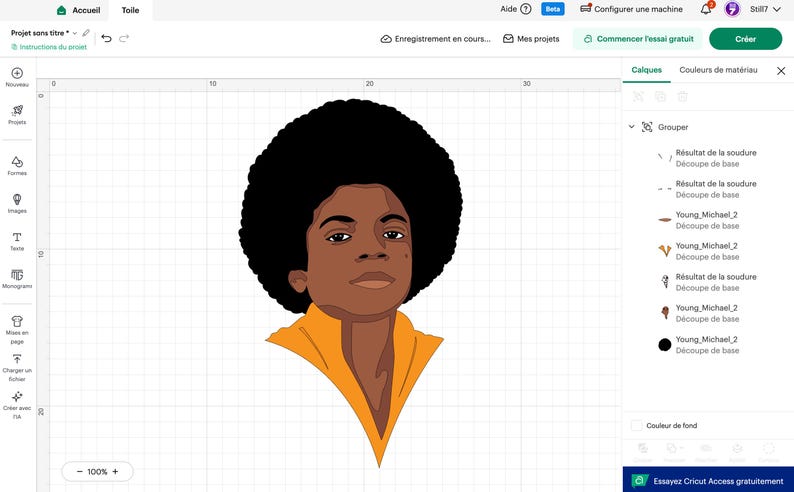Undo the last action
The image size is (794, 492).
106,38
